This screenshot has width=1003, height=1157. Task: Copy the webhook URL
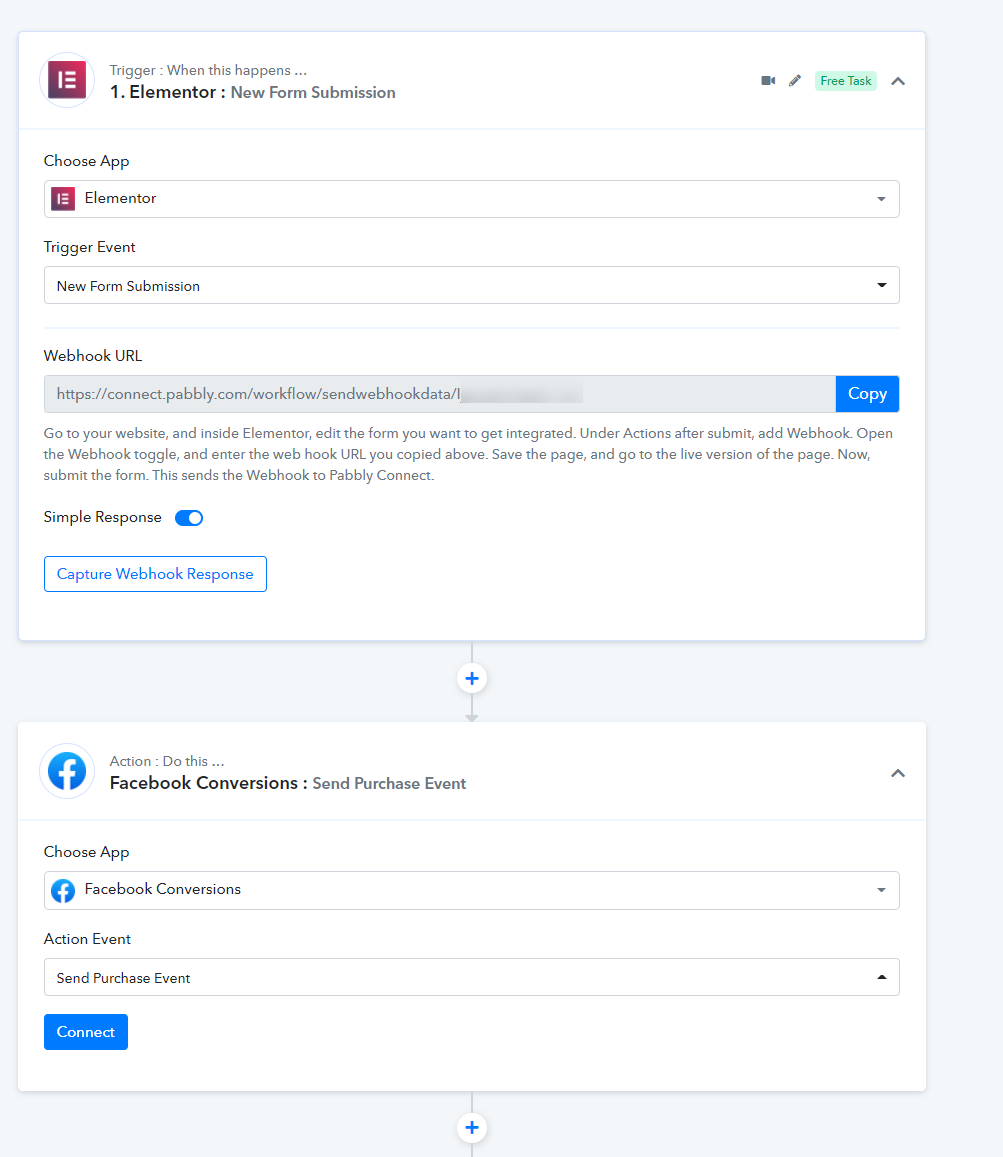click(x=867, y=394)
